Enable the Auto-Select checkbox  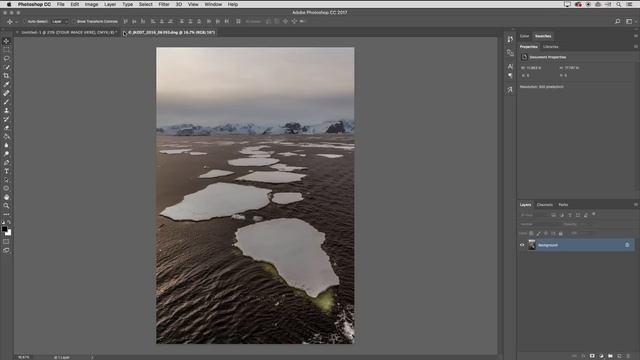pyautogui.click(x=24, y=21)
